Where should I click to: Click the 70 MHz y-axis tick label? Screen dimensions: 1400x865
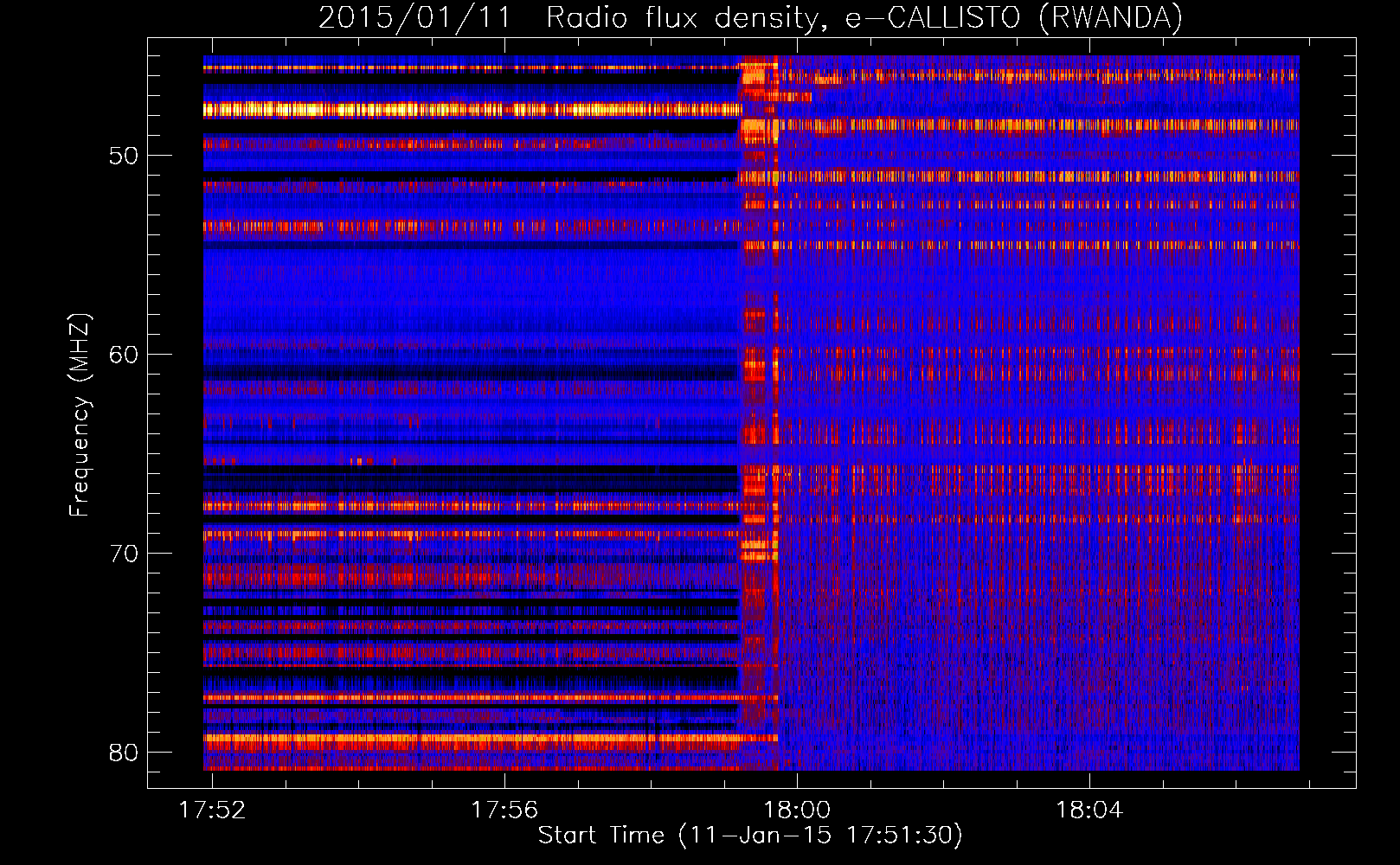pyautogui.click(x=123, y=554)
